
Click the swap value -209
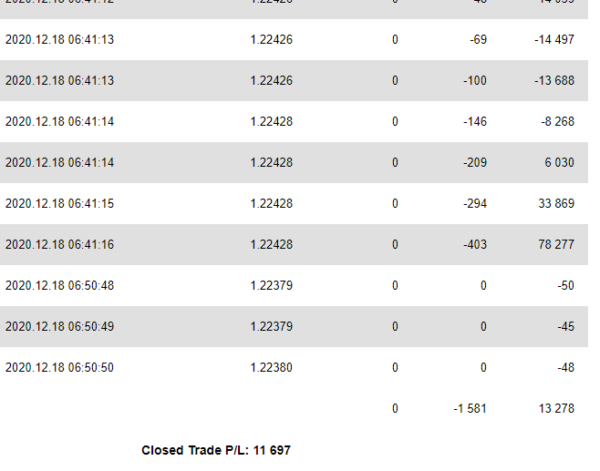coord(475,163)
